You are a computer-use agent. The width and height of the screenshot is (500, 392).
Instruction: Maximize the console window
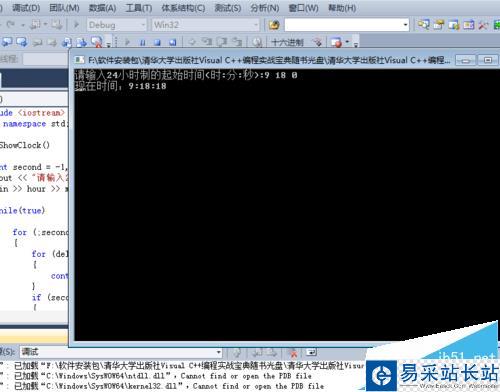488,60
